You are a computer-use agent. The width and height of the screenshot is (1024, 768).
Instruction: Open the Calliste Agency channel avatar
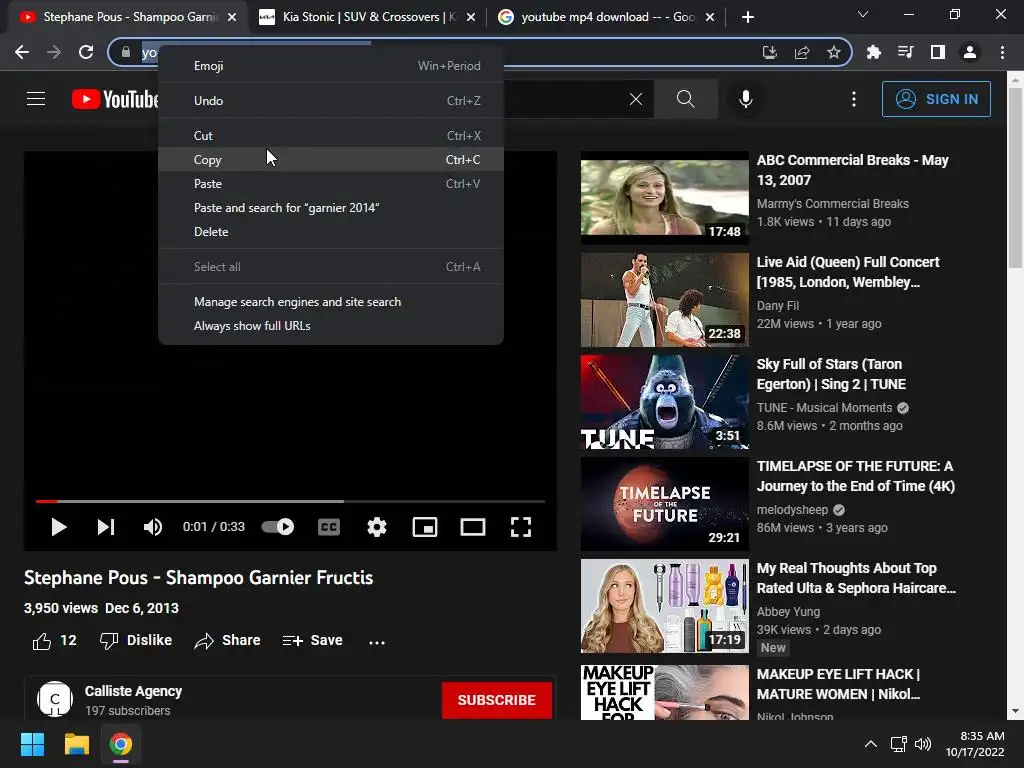coord(55,699)
